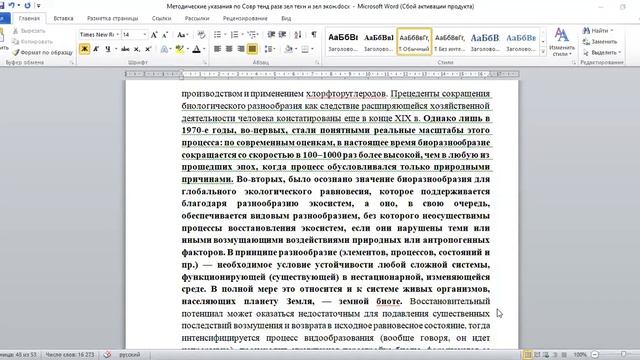
Task: Decrease font size with Shrink Font icon
Action: pyautogui.click(x=165, y=35)
